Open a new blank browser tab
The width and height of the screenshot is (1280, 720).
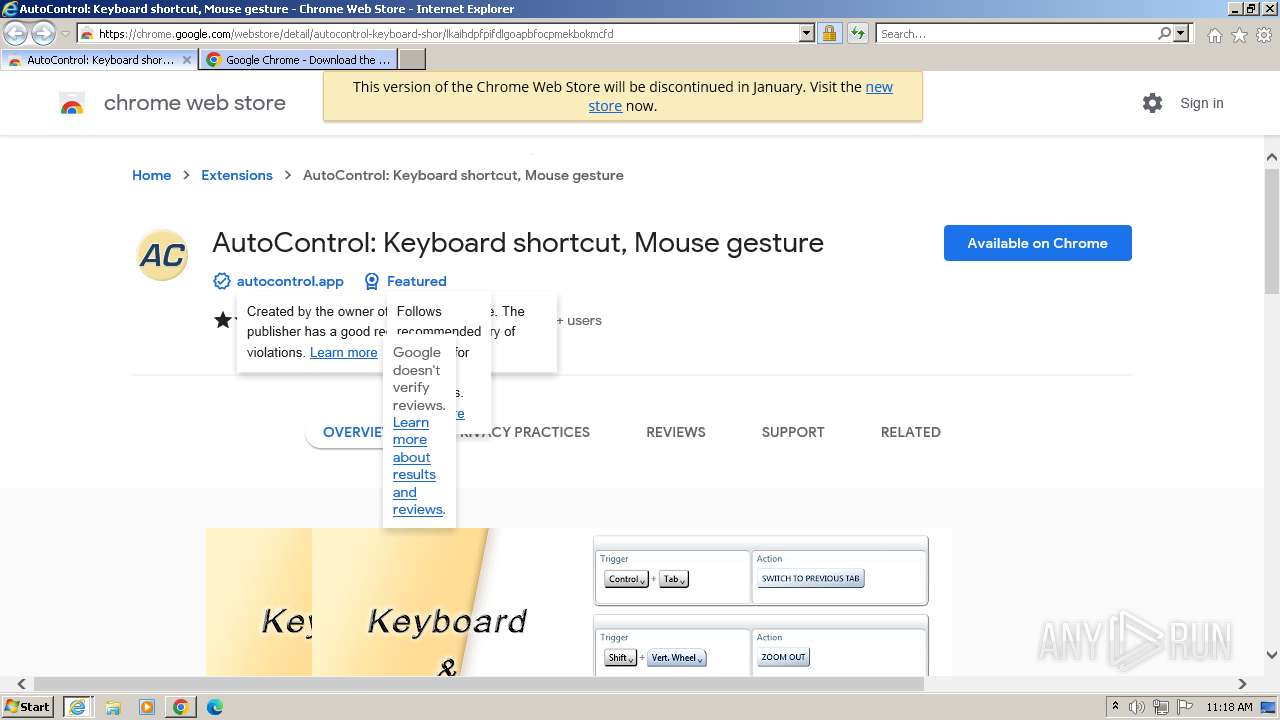pos(412,60)
